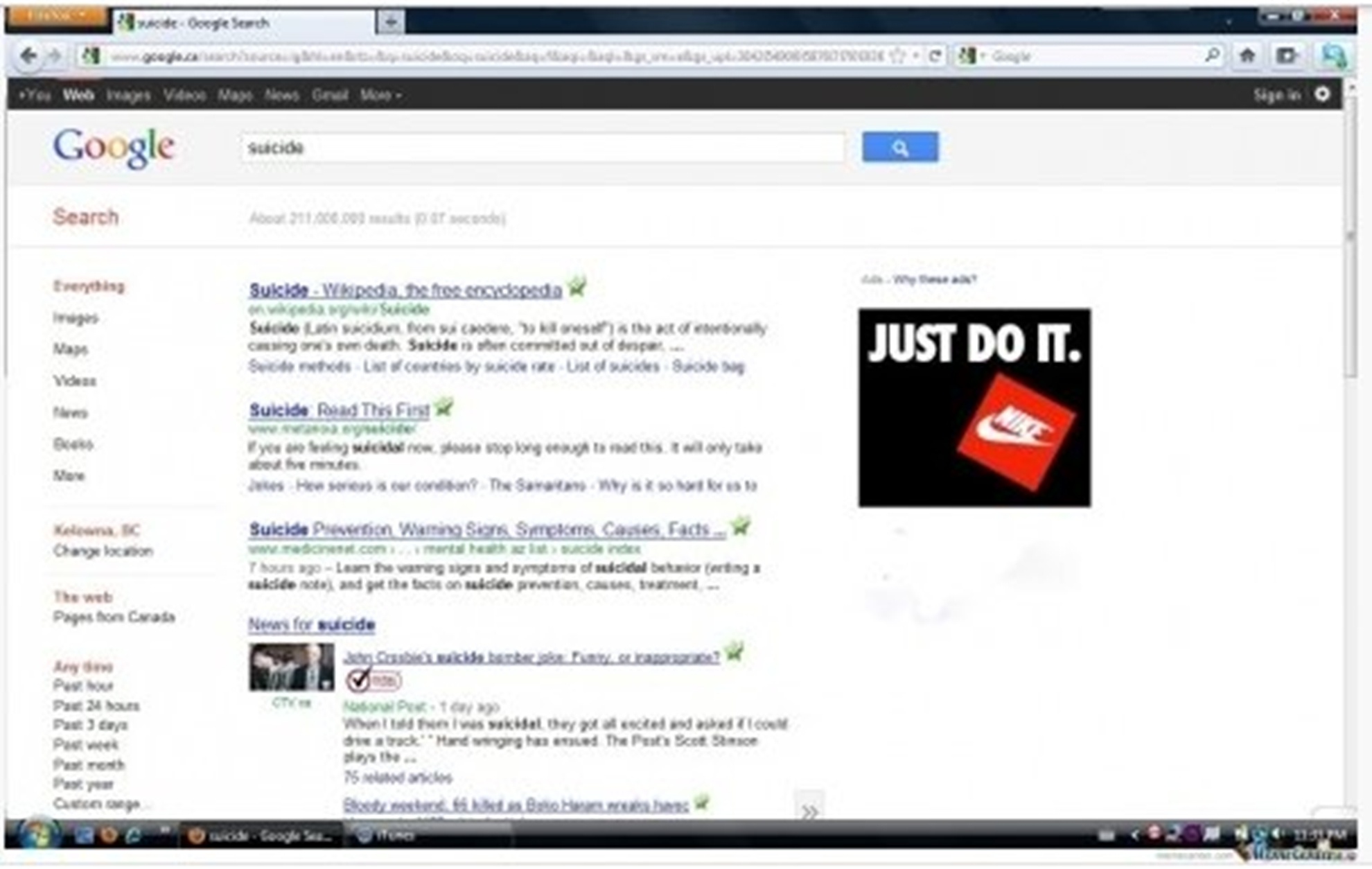1372x869 pixels.
Task: Open the orange Firefox menu button
Action: tap(55, 15)
